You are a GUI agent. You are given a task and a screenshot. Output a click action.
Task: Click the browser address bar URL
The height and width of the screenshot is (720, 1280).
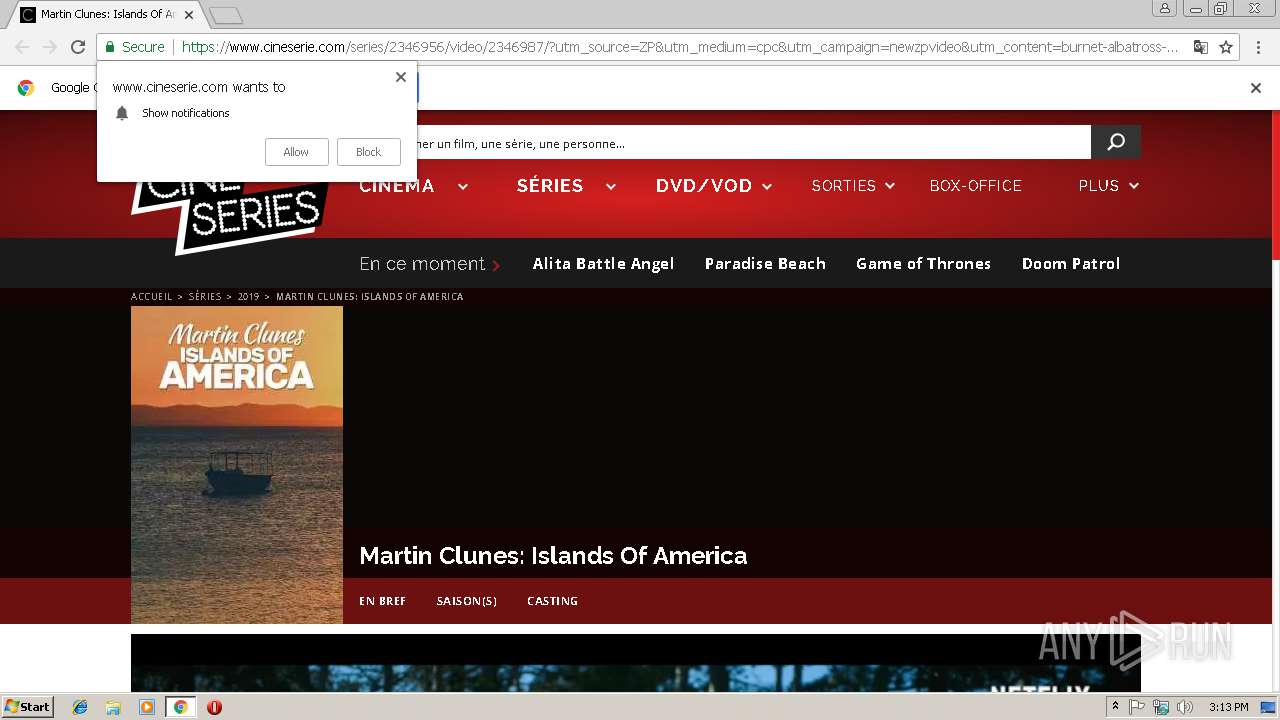680,47
